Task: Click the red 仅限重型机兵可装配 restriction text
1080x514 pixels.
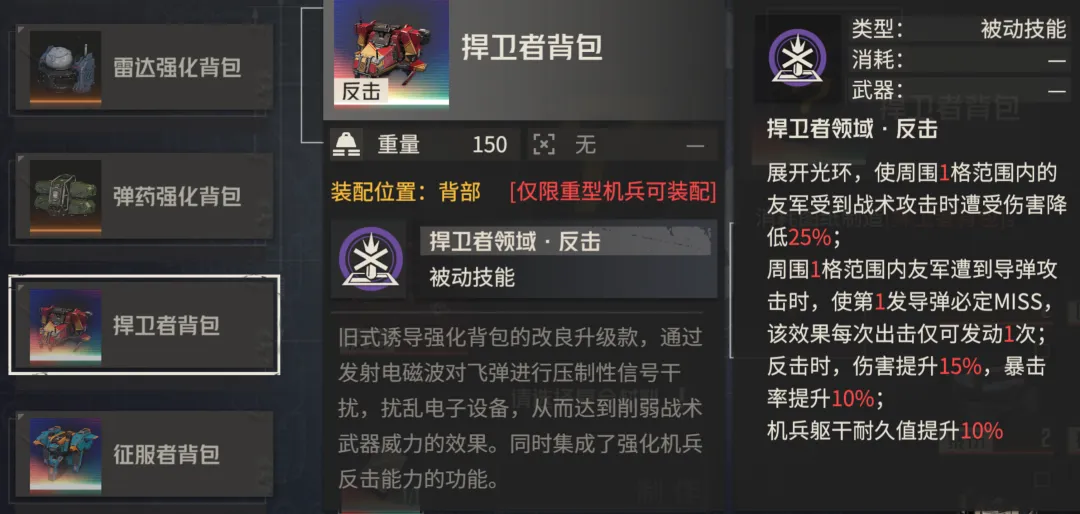Action: pyautogui.click(x=613, y=192)
